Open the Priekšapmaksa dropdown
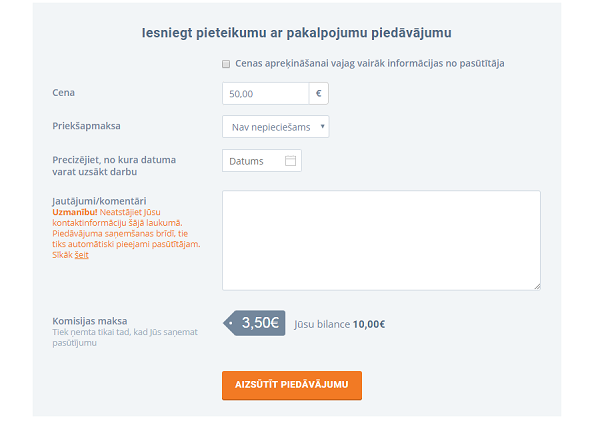 [275, 127]
